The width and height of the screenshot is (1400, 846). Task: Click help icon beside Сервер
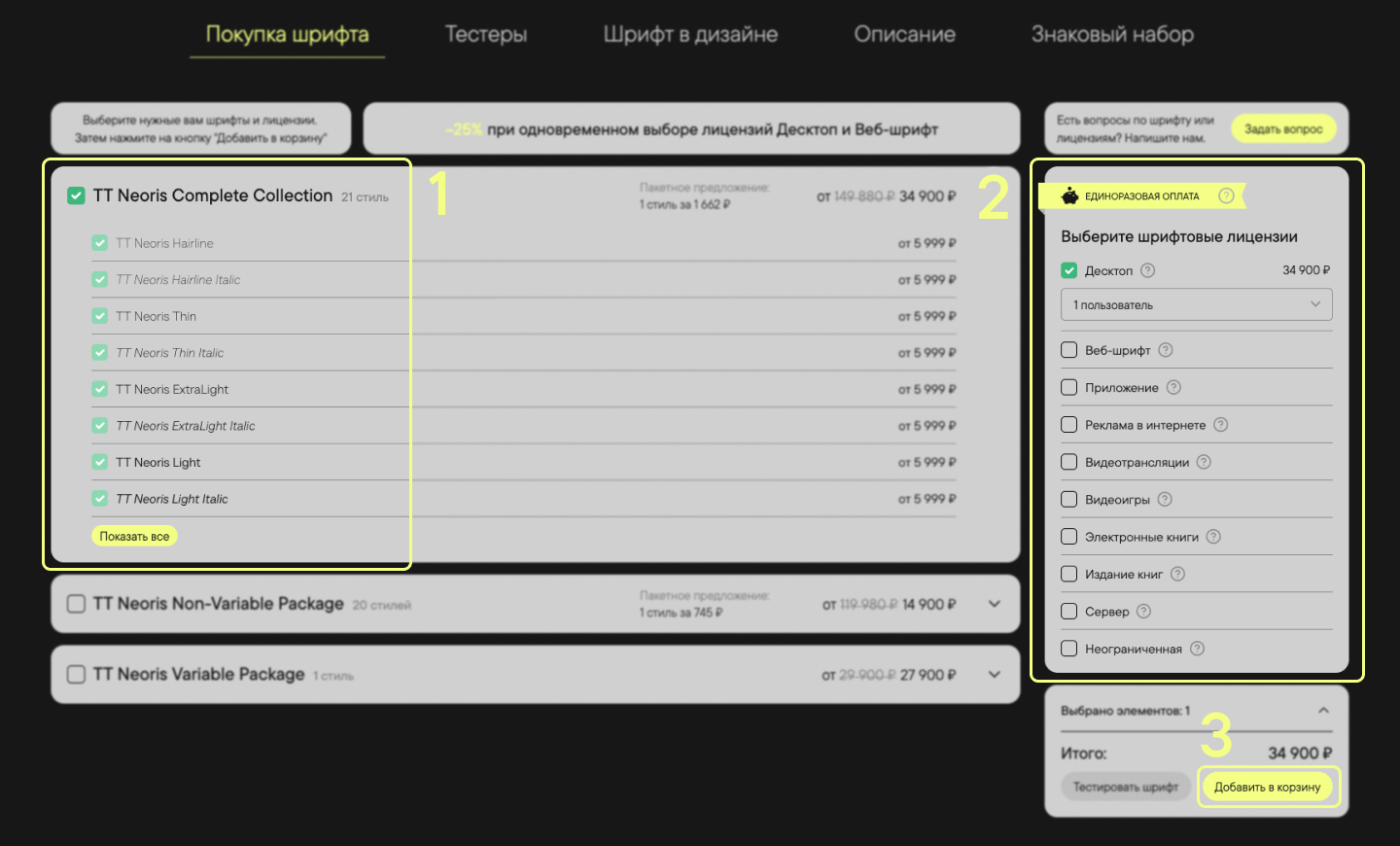coord(1143,611)
